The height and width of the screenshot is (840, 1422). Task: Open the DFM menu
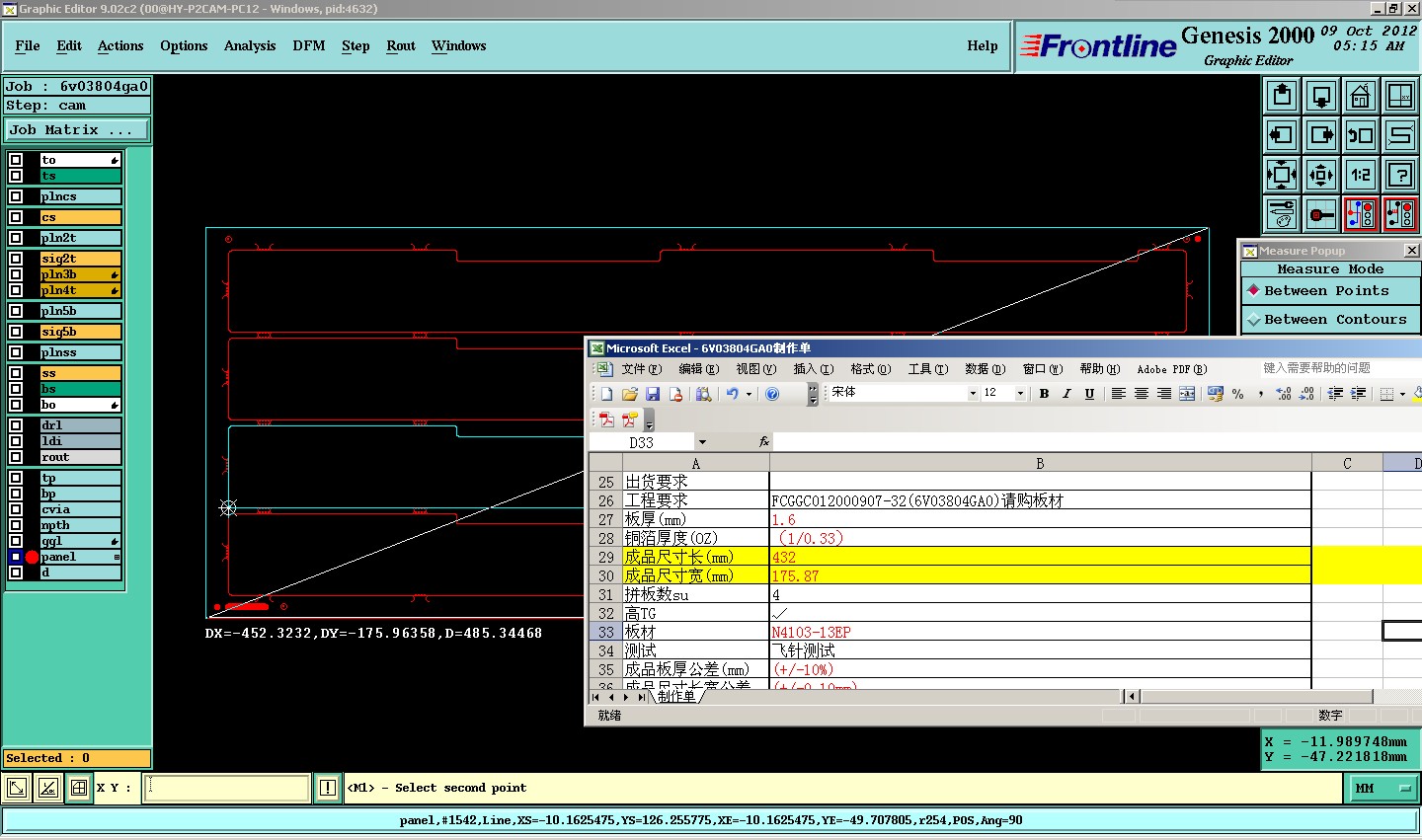[x=309, y=46]
